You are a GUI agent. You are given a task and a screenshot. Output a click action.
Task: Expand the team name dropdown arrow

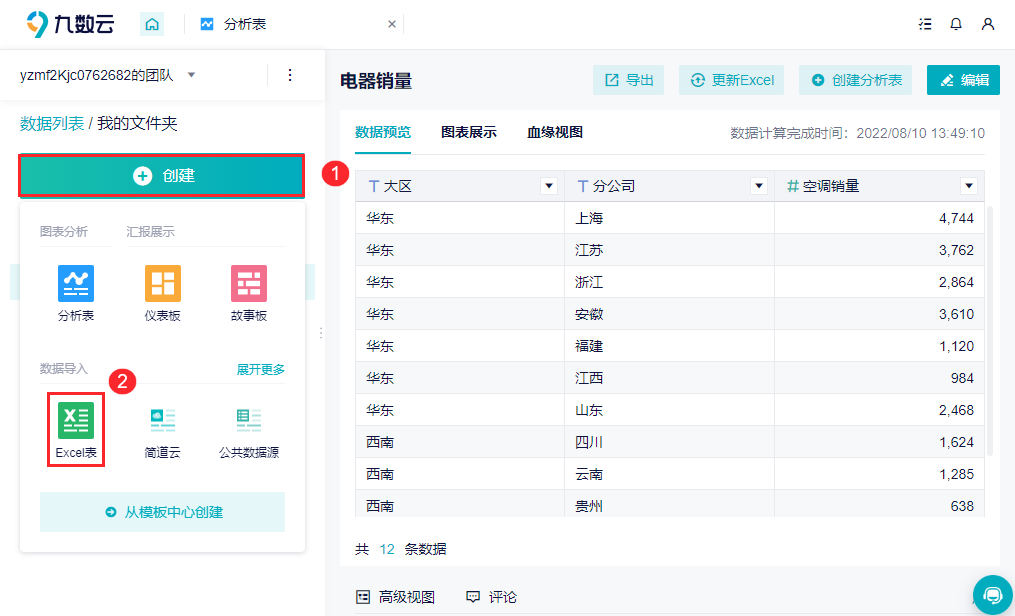(x=192, y=75)
